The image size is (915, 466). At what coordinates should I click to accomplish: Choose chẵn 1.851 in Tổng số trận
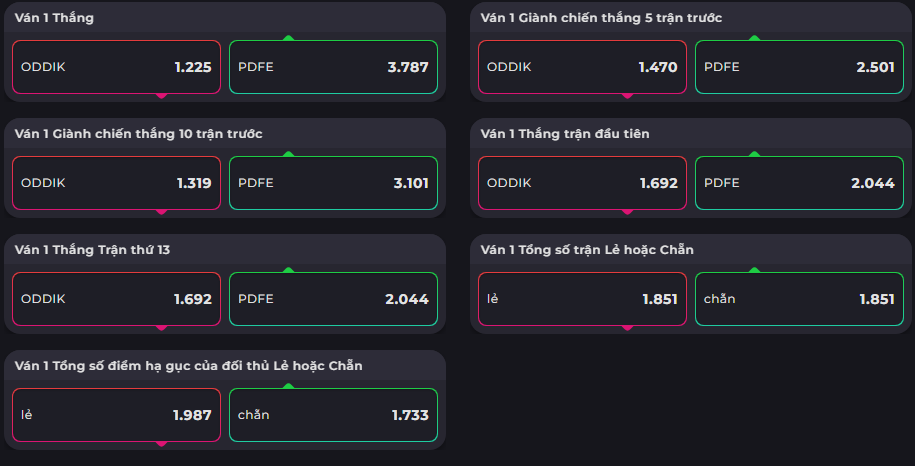(x=799, y=299)
